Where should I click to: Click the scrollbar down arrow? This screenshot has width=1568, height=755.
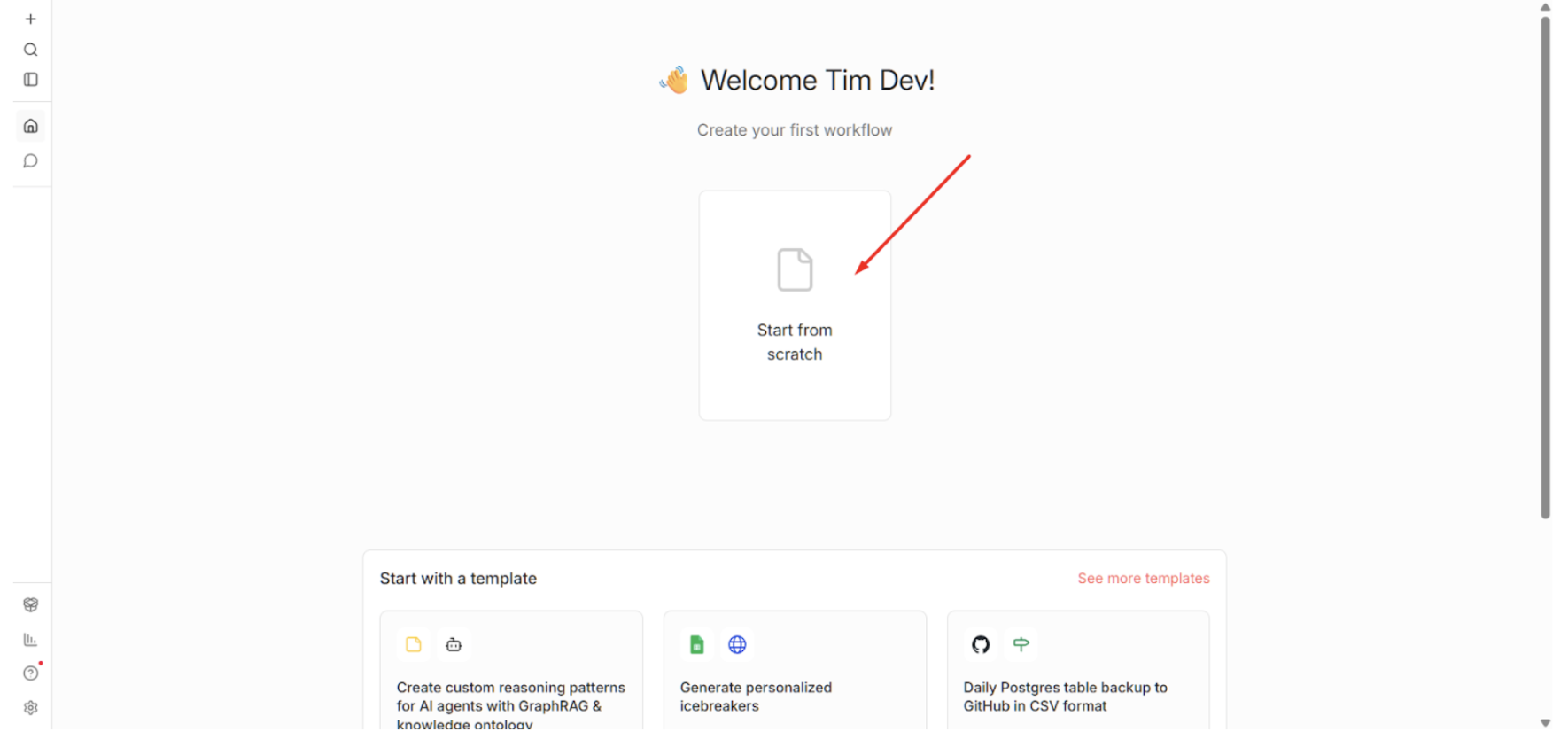(x=1545, y=723)
